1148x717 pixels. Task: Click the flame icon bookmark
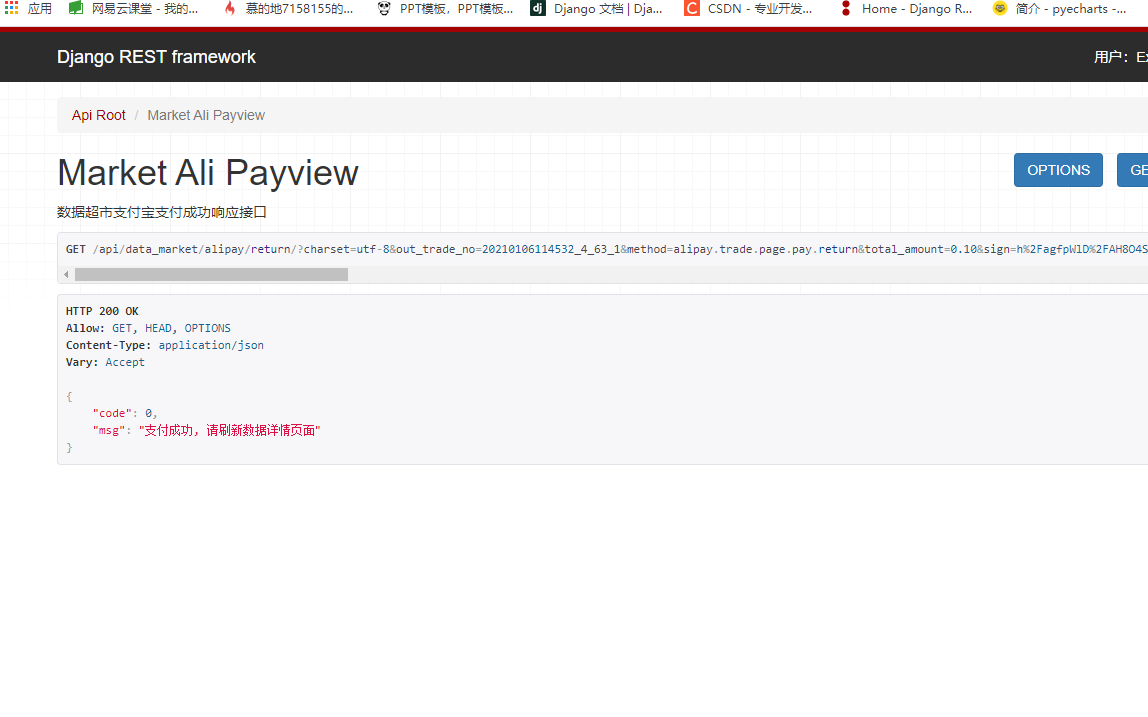click(230, 8)
